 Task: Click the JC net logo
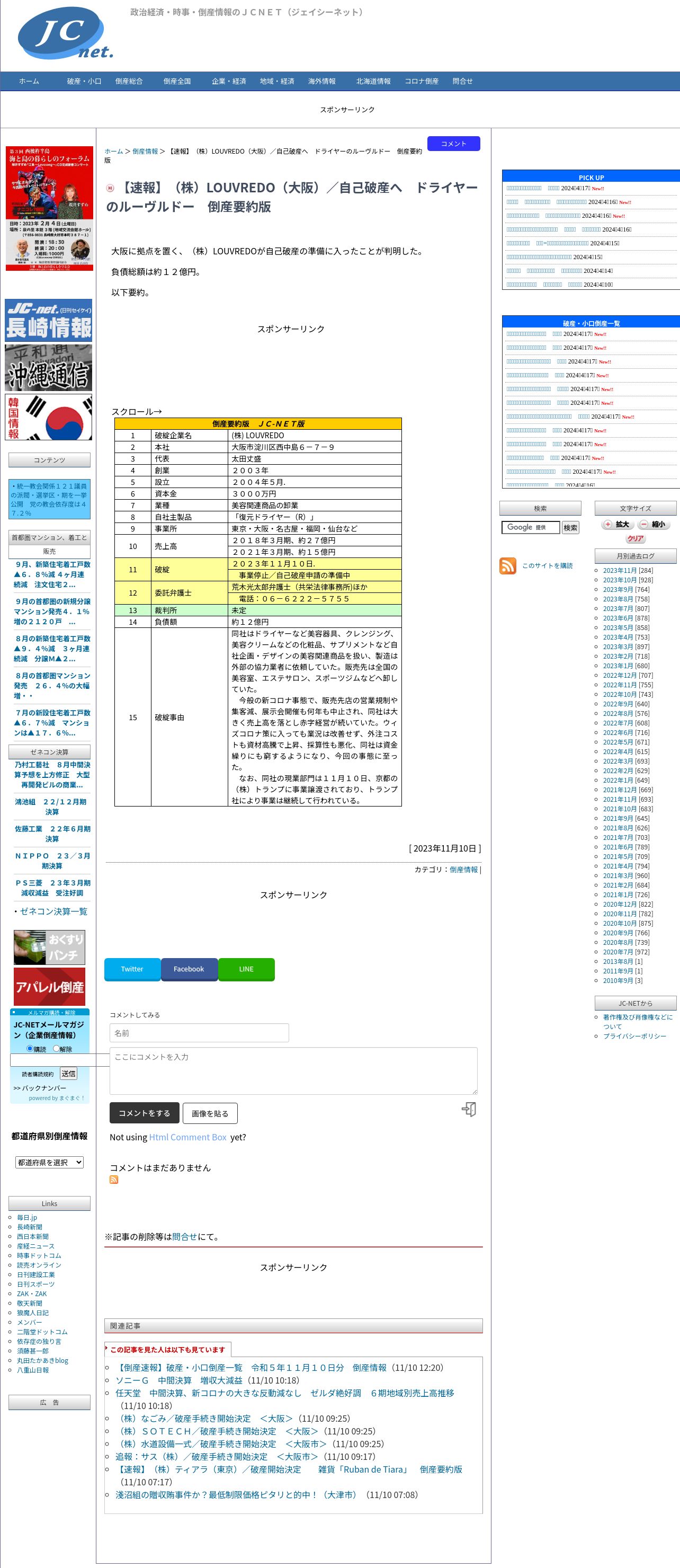click(x=66, y=33)
